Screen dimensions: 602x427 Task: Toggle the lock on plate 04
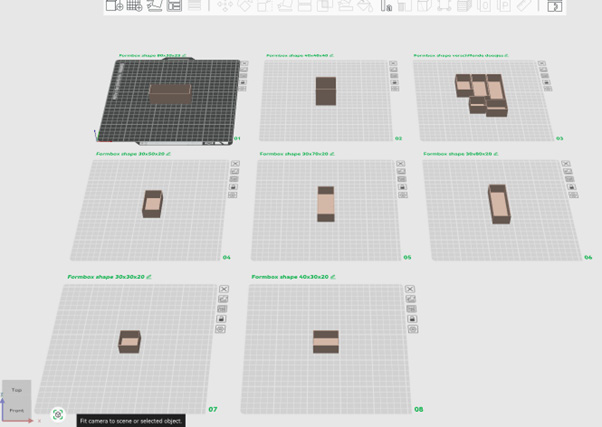[x=233, y=187]
